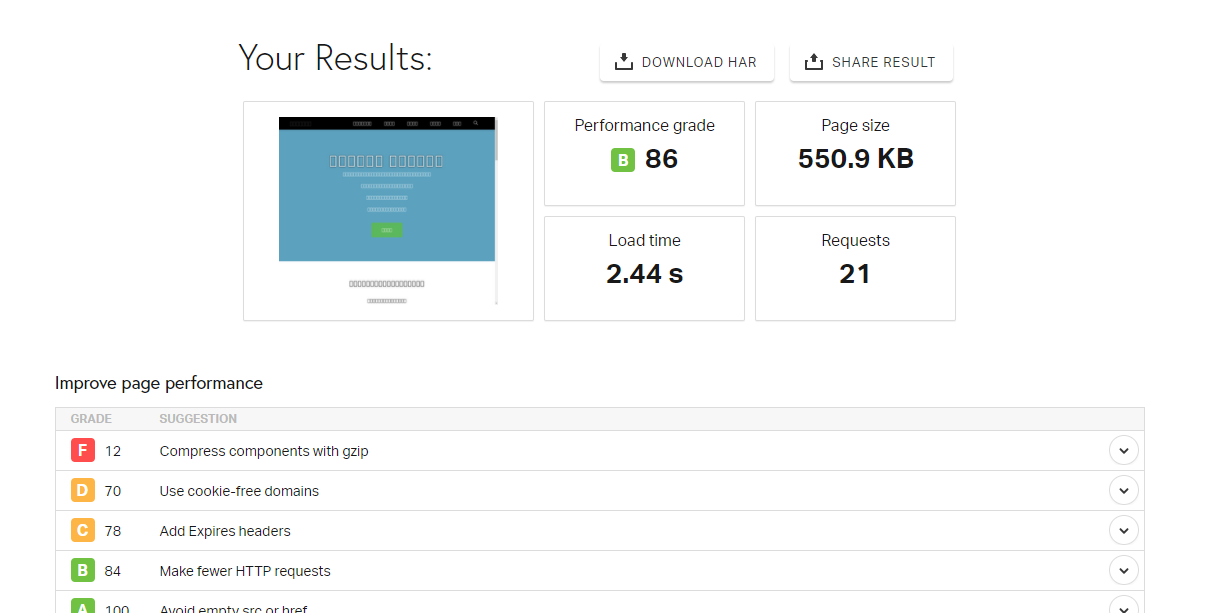Screen dimensions: 1214x613
Task: Click the SUGGESTION column header
Action: click(198, 419)
